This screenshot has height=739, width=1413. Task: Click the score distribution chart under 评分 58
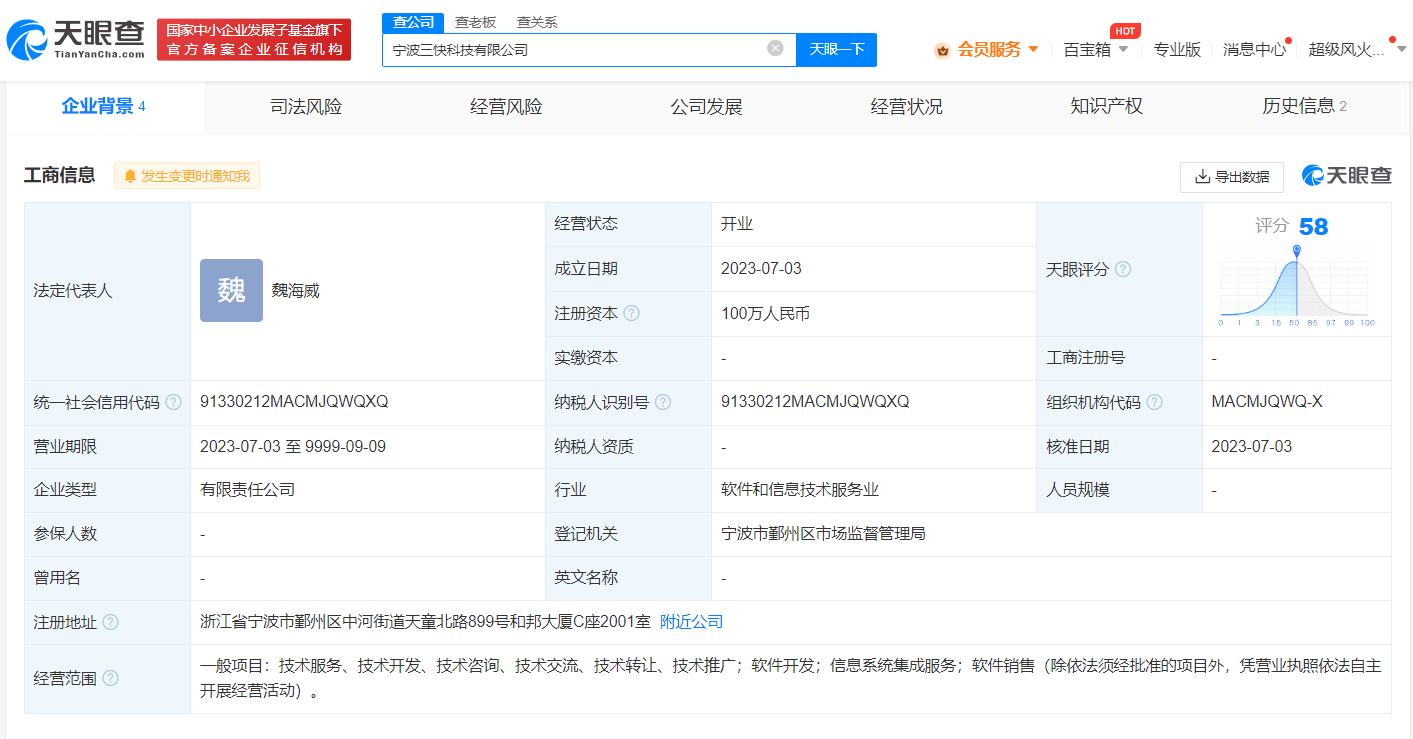click(1296, 285)
